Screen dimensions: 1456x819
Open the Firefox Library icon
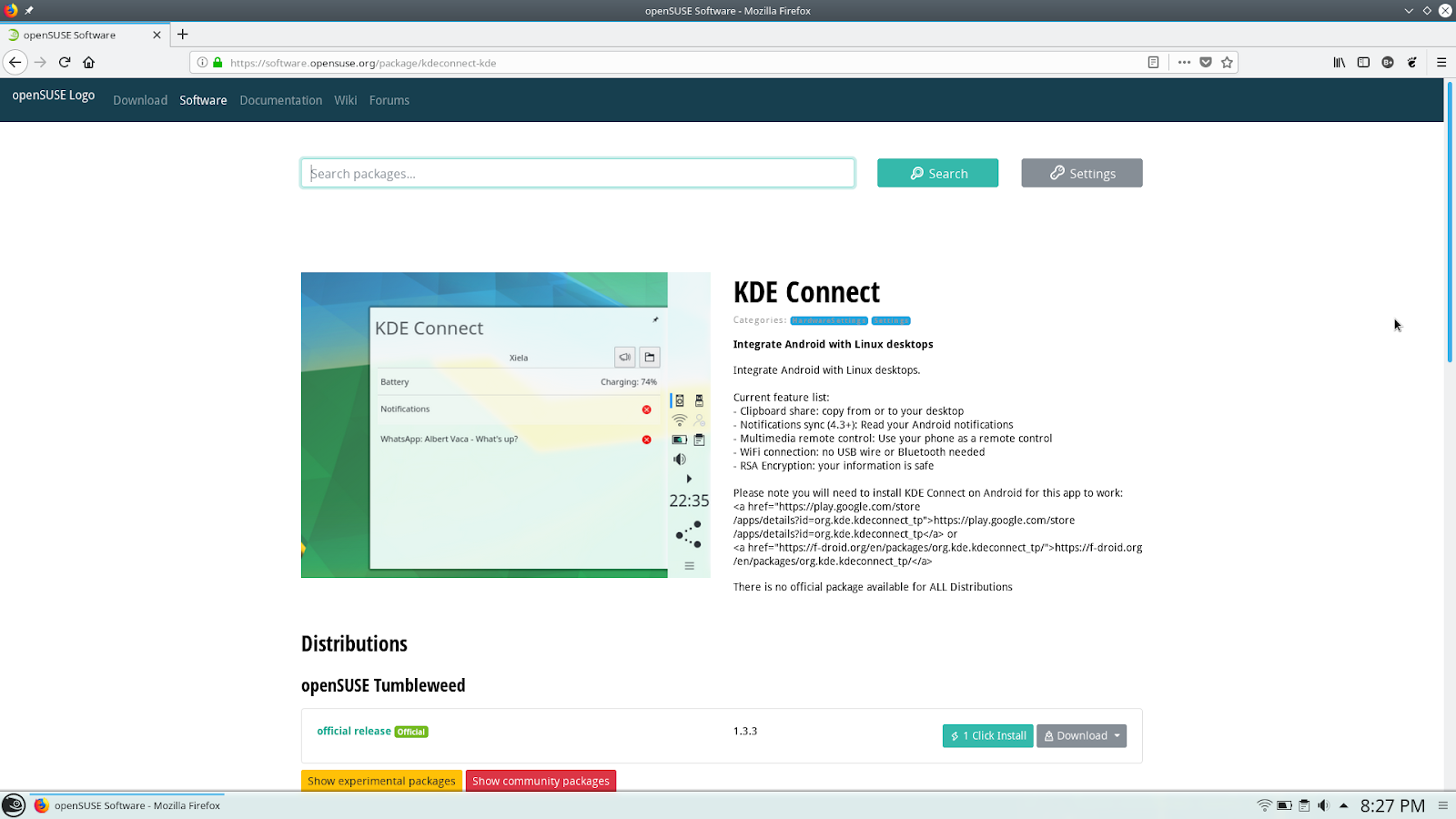click(1340, 63)
